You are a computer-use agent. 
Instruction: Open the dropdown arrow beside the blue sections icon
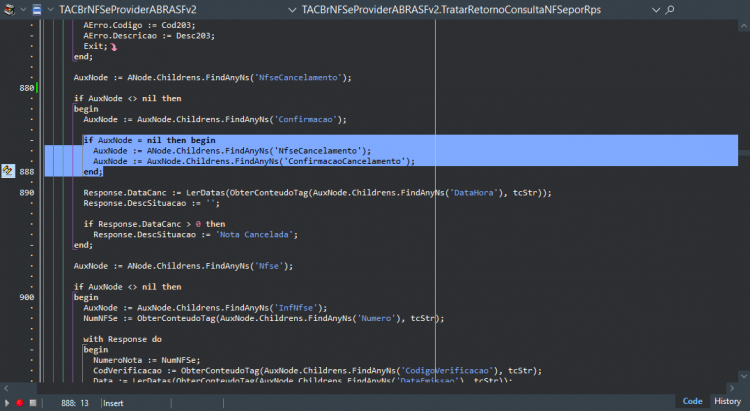(50, 10)
